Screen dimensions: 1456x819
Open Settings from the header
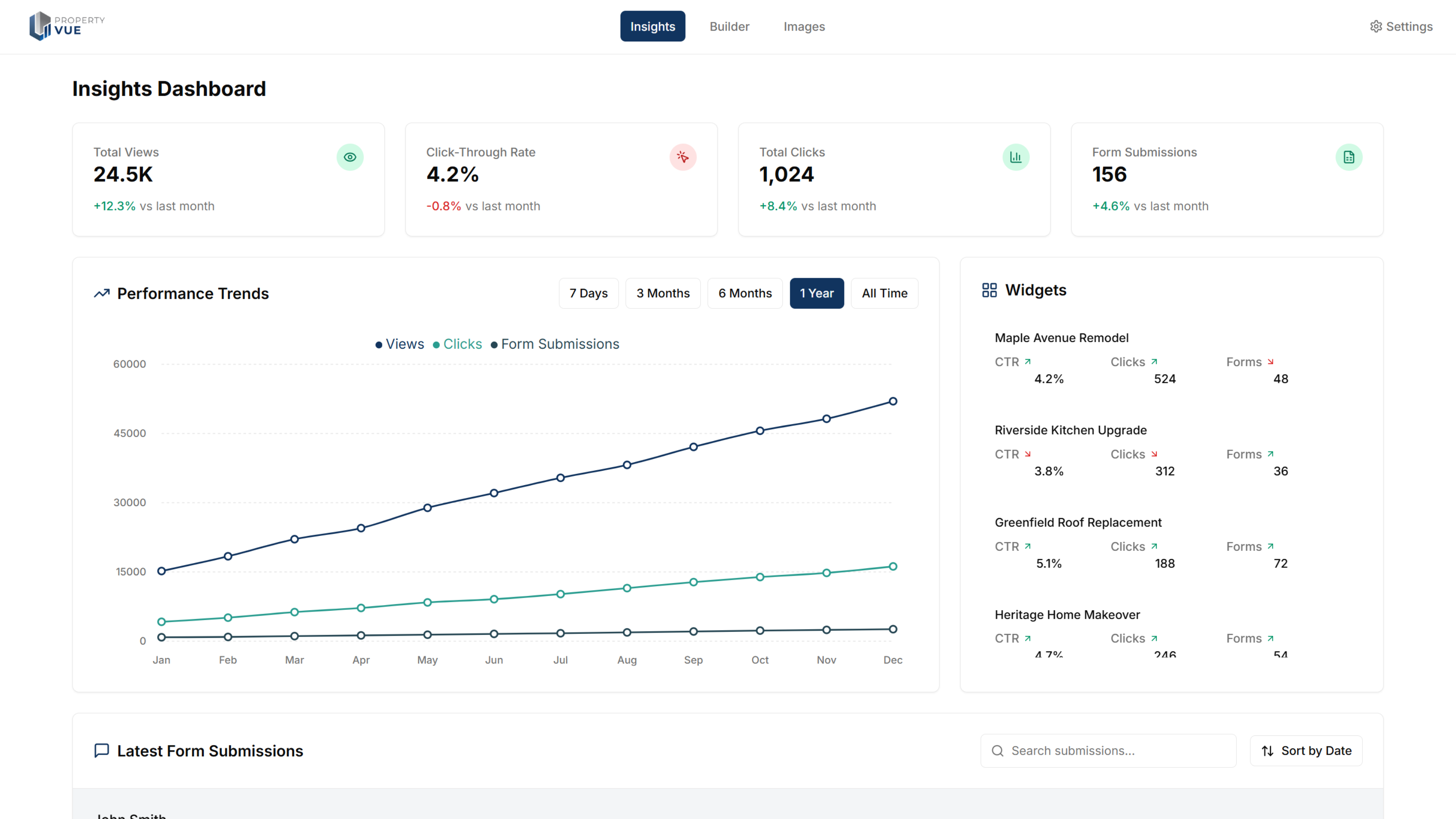1401,26
